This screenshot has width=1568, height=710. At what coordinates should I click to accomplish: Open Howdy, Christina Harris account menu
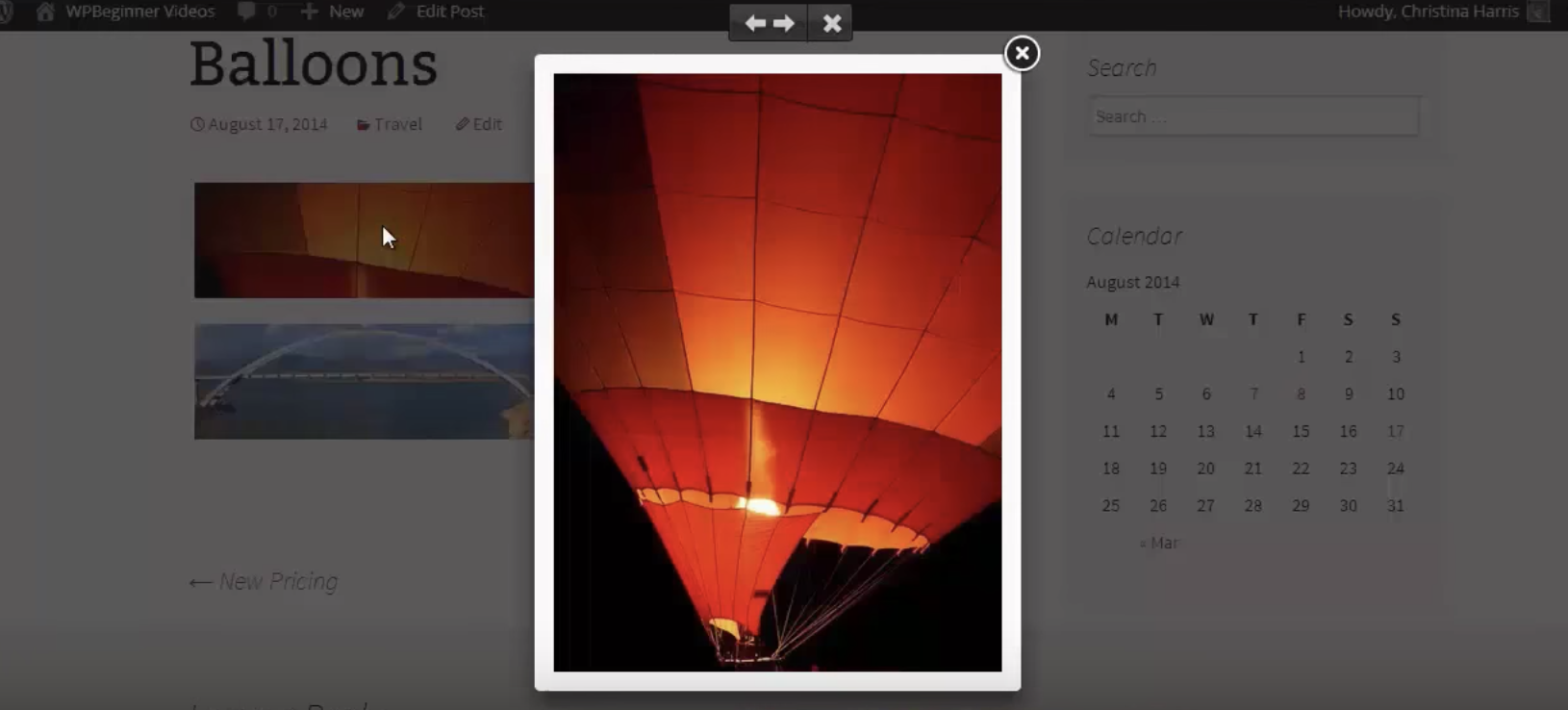[1428, 12]
